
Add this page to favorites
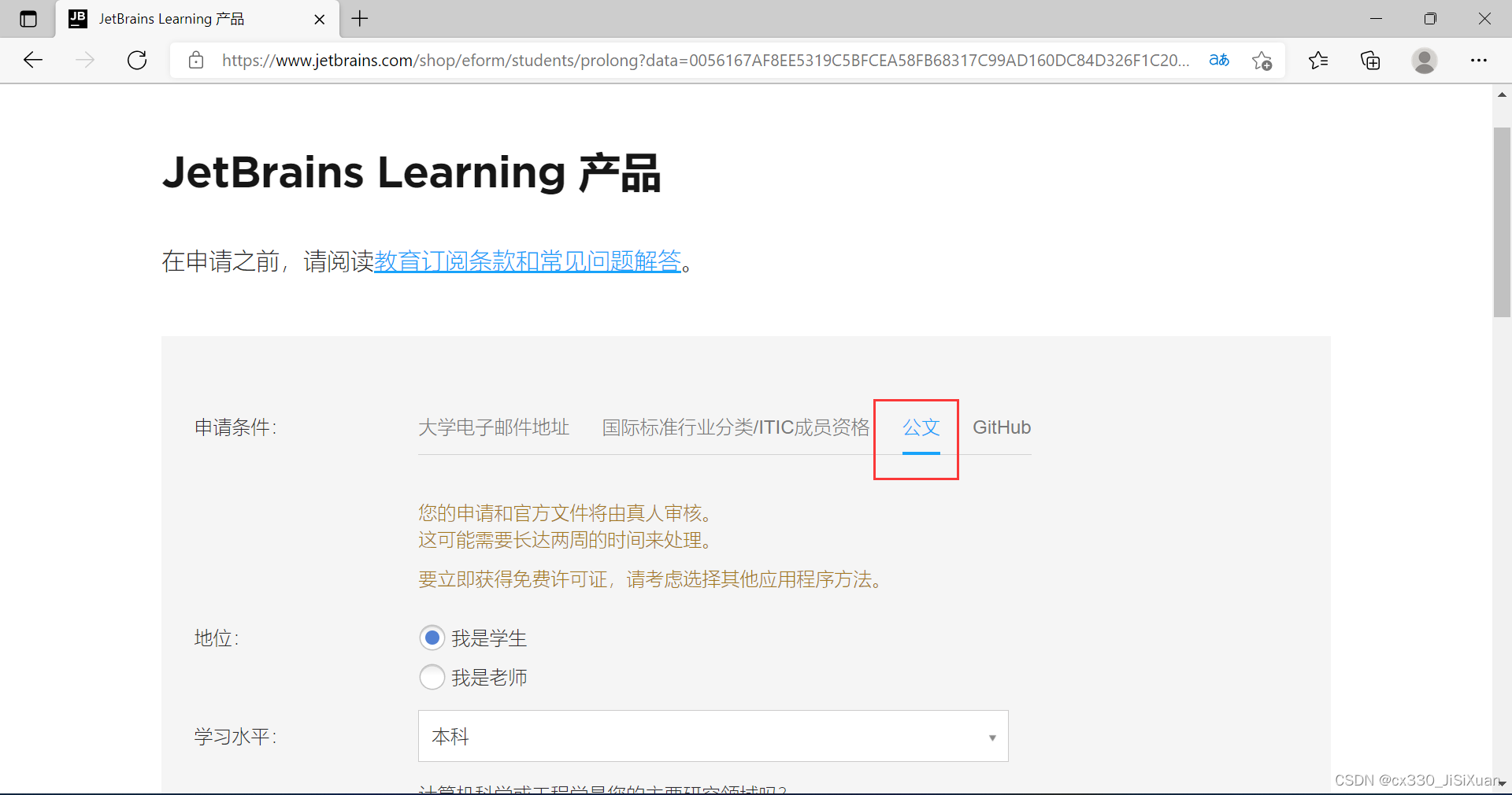1262,60
